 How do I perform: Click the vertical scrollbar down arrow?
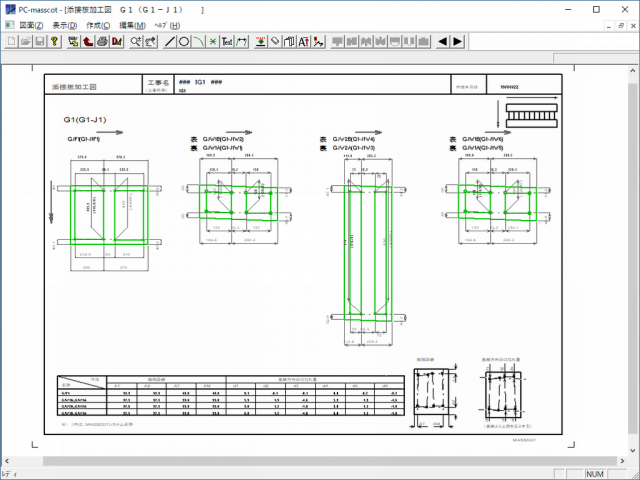(633, 449)
